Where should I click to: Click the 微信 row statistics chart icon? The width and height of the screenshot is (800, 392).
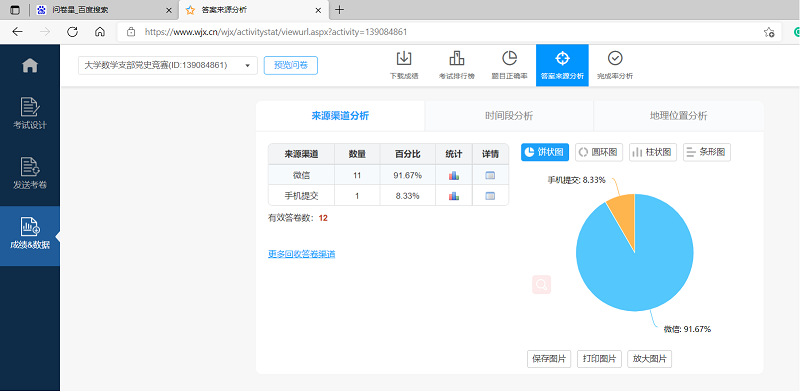point(454,176)
